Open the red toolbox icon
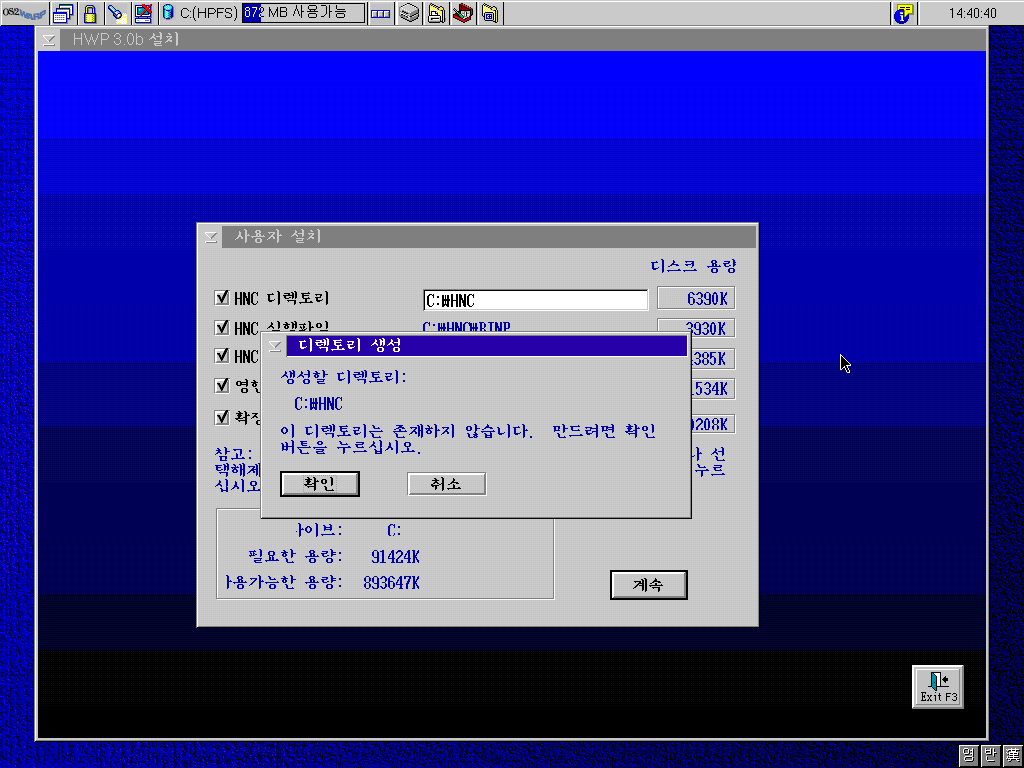The height and width of the screenshot is (768, 1024). click(x=463, y=13)
